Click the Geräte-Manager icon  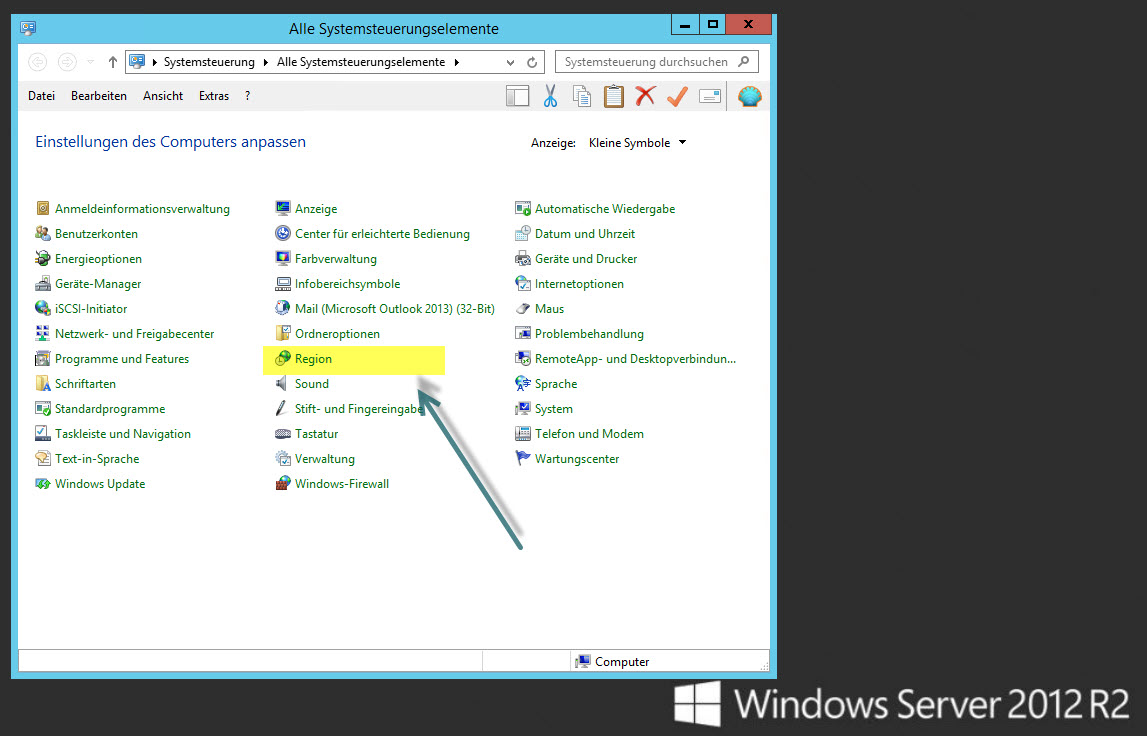pyautogui.click(x=43, y=283)
